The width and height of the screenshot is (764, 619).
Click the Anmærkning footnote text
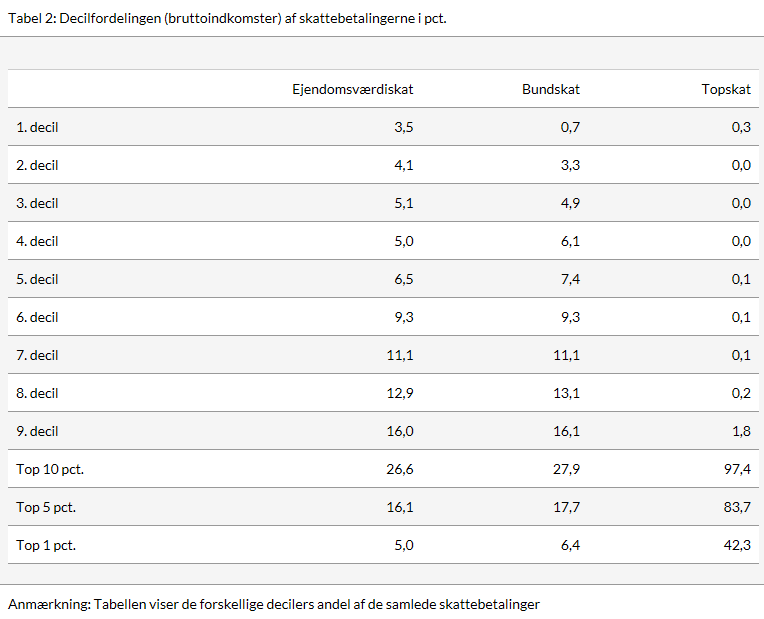pyautogui.click(x=274, y=604)
